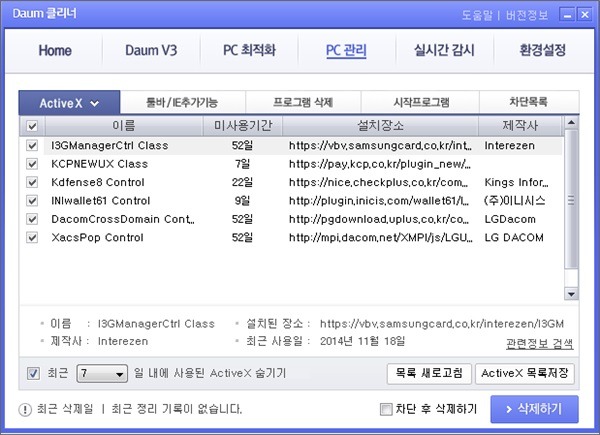Open 도움말 help link in title bar
The image size is (600, 435).
(477, 15)
